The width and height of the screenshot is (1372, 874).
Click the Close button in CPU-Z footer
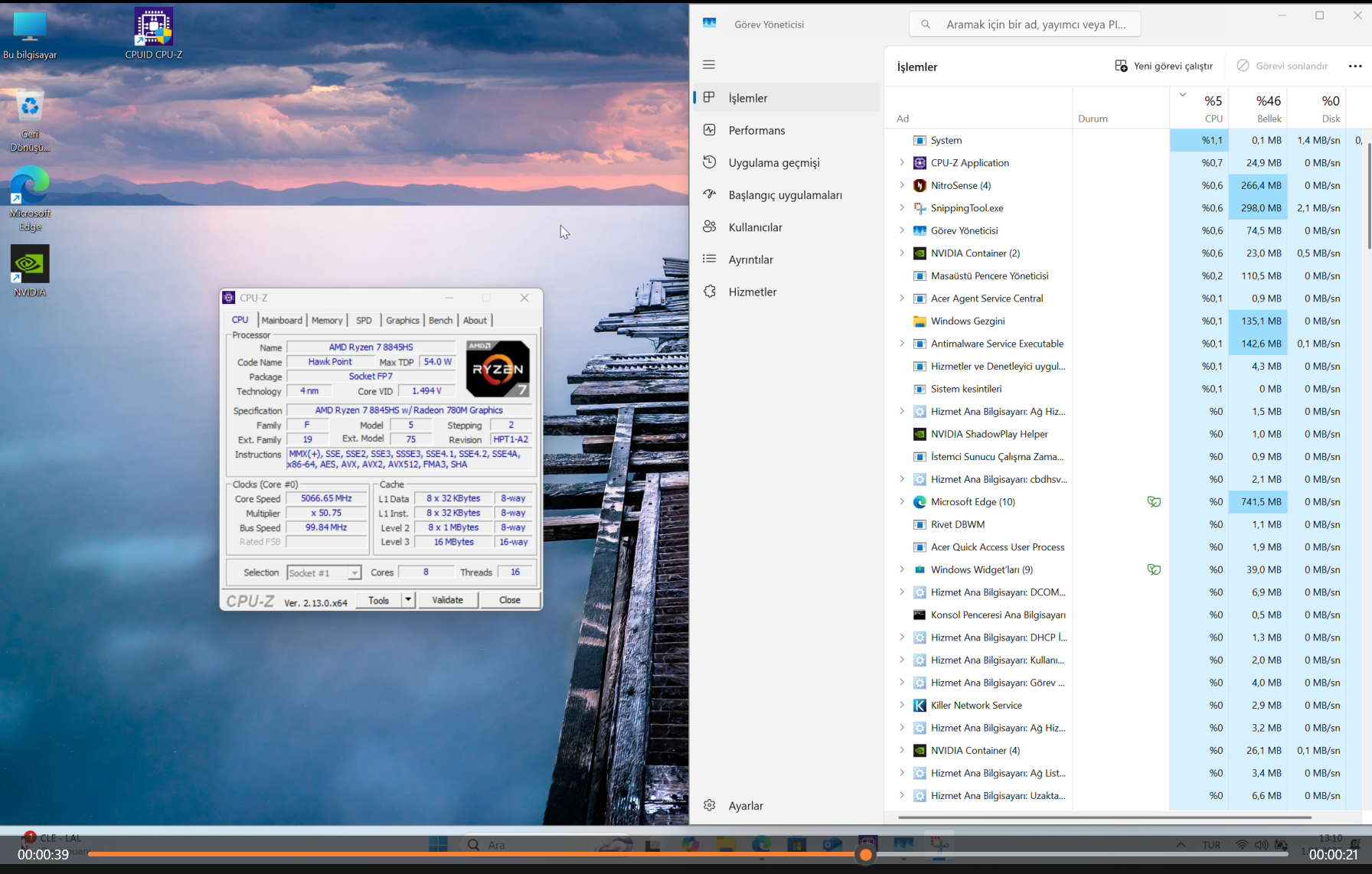[x=510, y=600]
